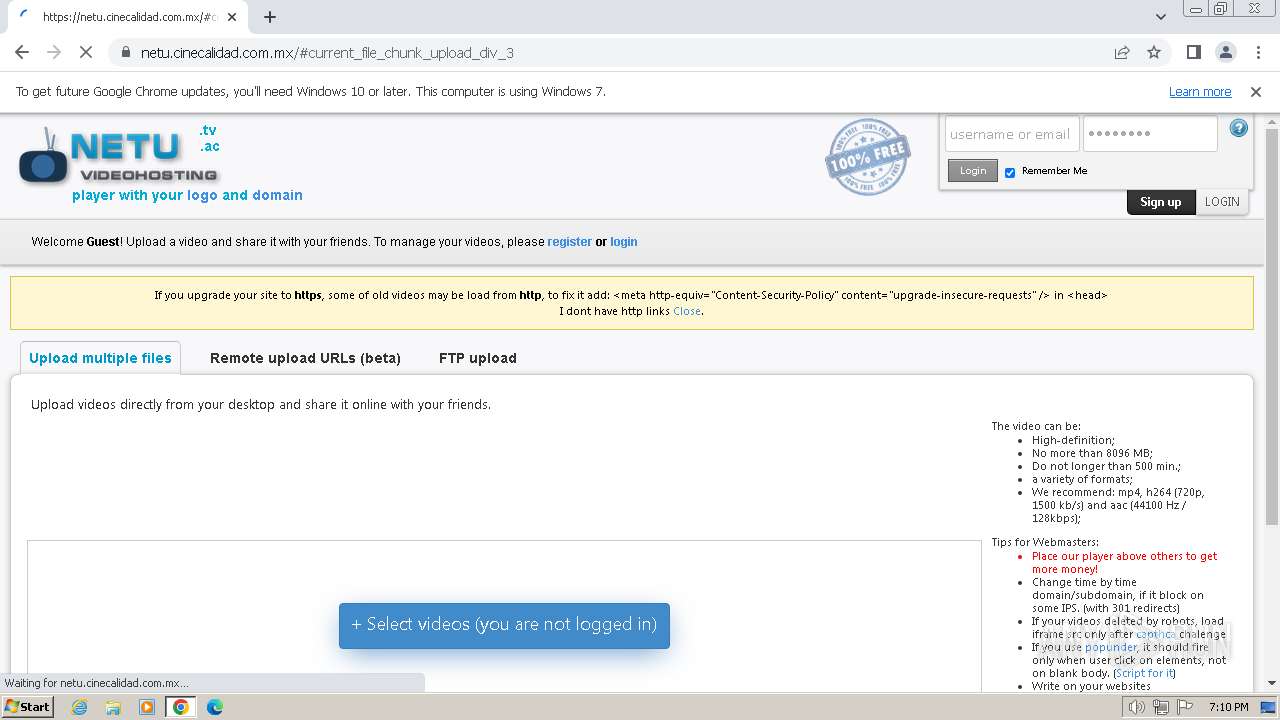Viewport: 1280px width, 720px height.
Task: Focus the password field
Action: pyautogui.click(x=1150, y=134)
